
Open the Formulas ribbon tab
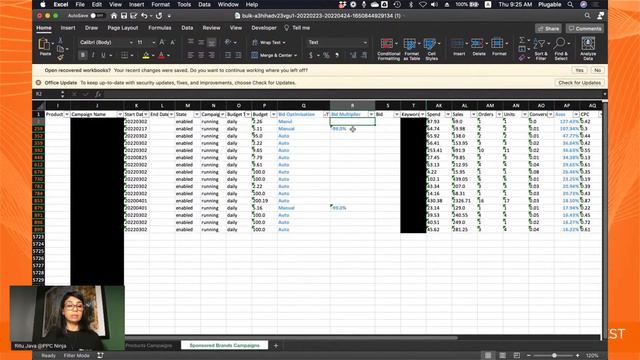[160, 28]
